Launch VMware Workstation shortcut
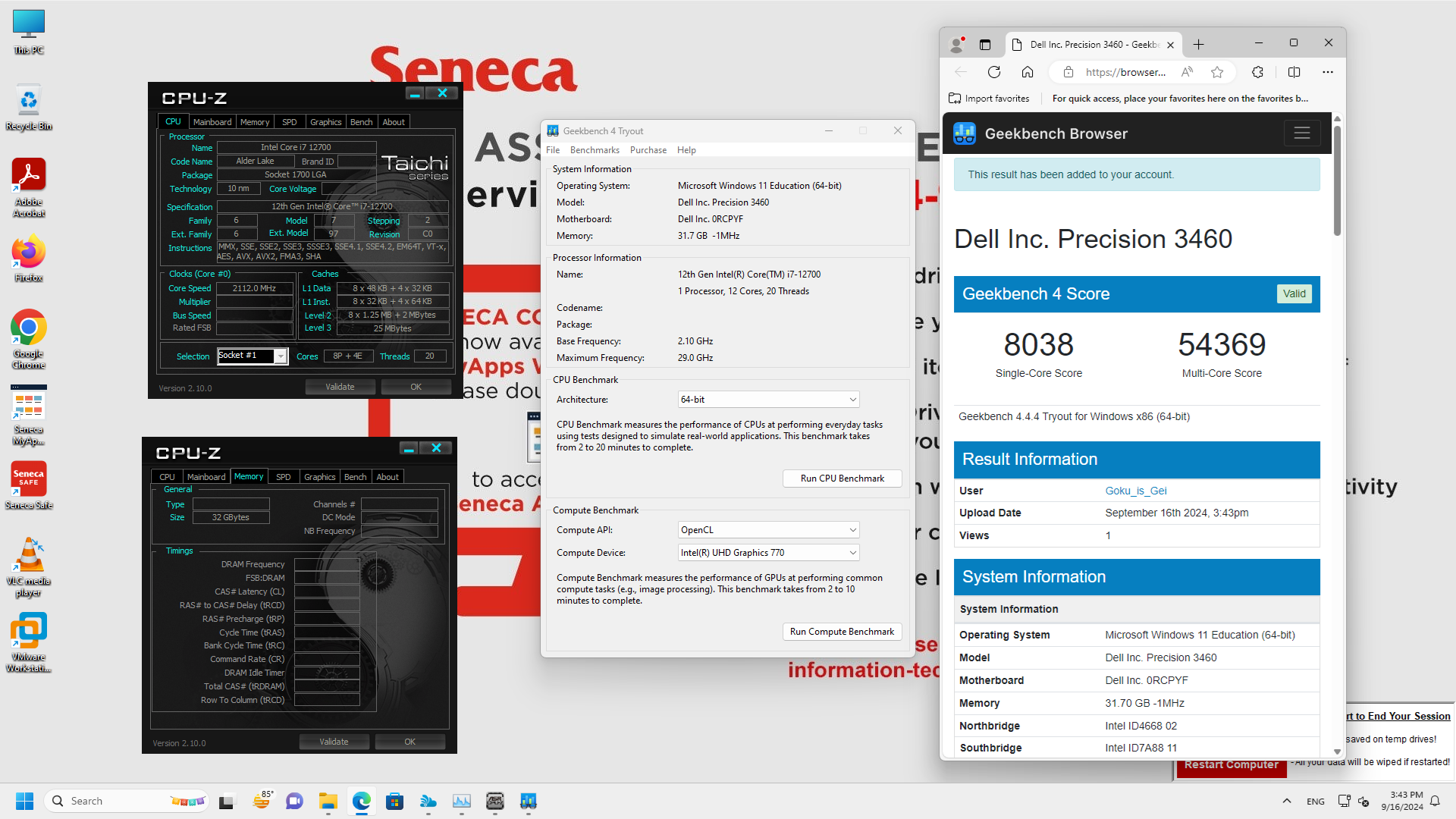The width and height of the screenshot is (1456, 819). 29,643
